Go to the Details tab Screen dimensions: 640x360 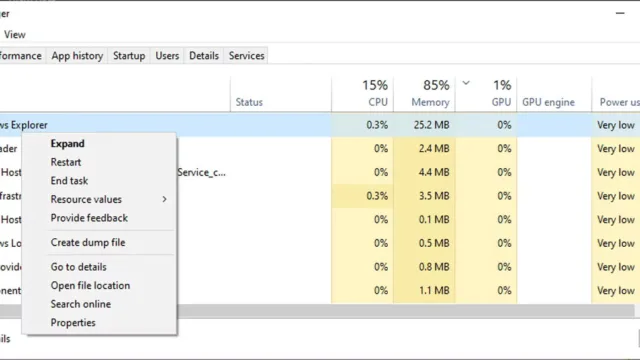click(x=204, y=56)
